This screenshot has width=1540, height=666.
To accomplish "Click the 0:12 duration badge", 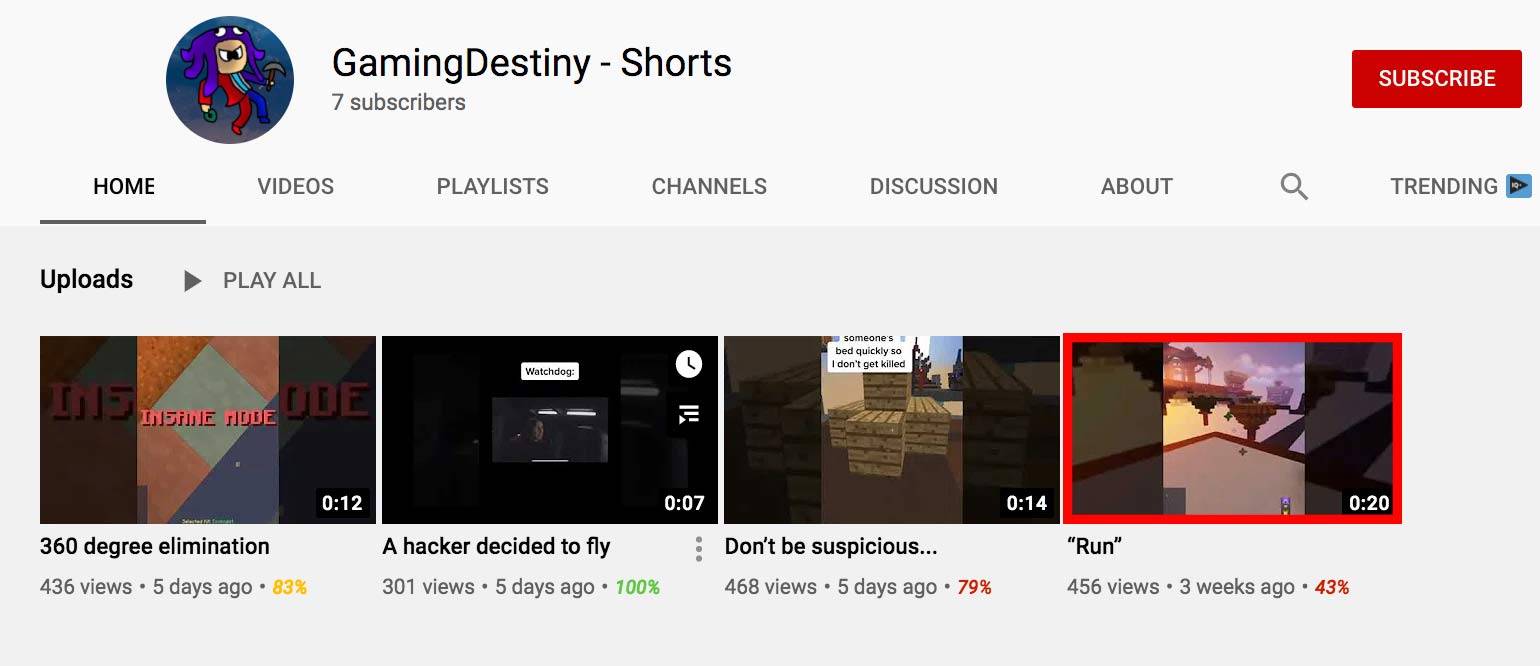I will pos(342,502).
